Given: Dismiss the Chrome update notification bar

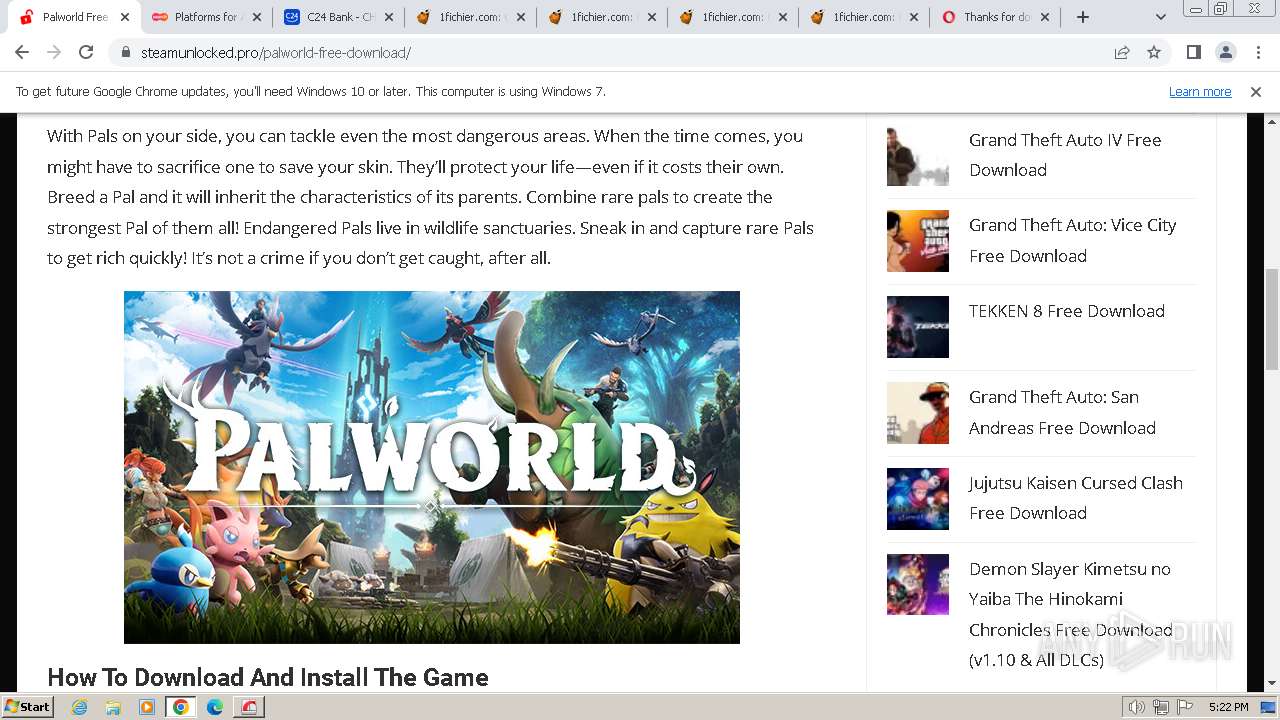Looking at the screenshot, I should point(1256,92).
